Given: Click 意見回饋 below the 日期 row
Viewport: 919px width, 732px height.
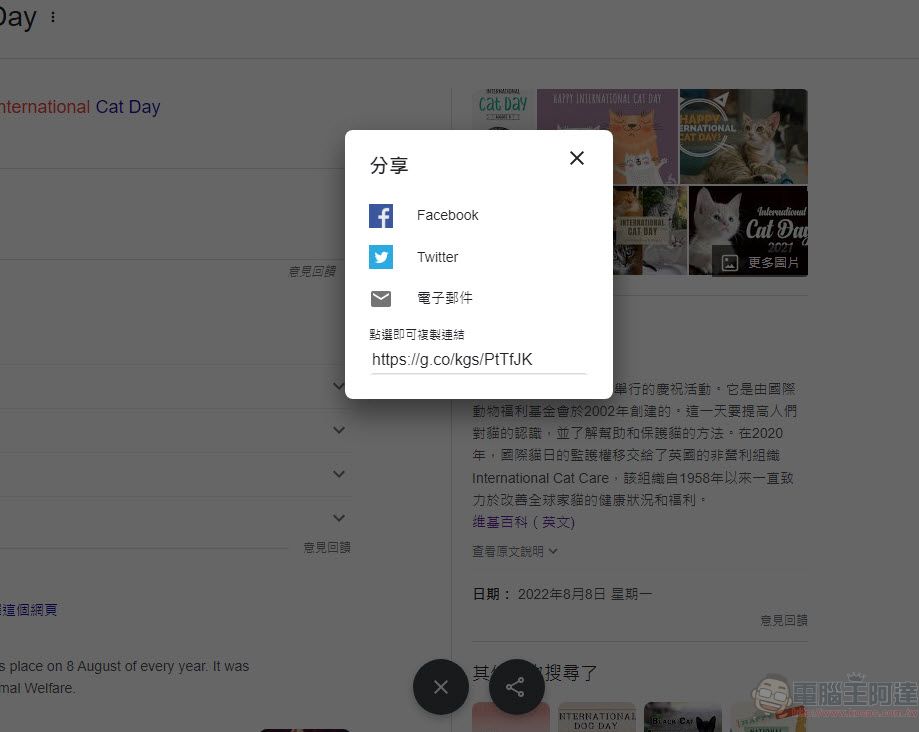Looking at the screenshot, I should [x=783, y=620].
